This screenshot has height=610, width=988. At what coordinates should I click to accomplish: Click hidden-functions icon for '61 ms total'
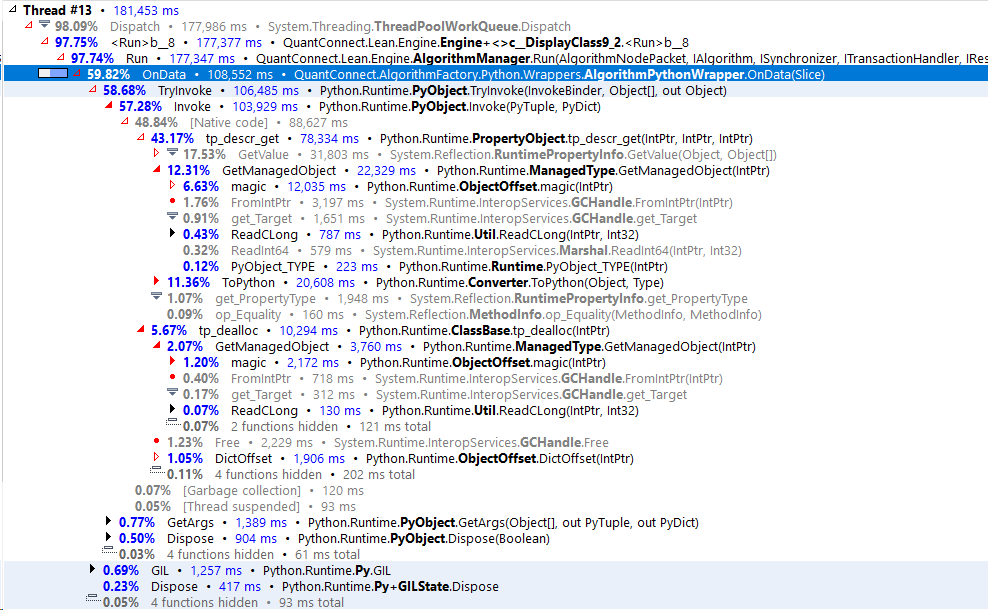click(109, 550)
